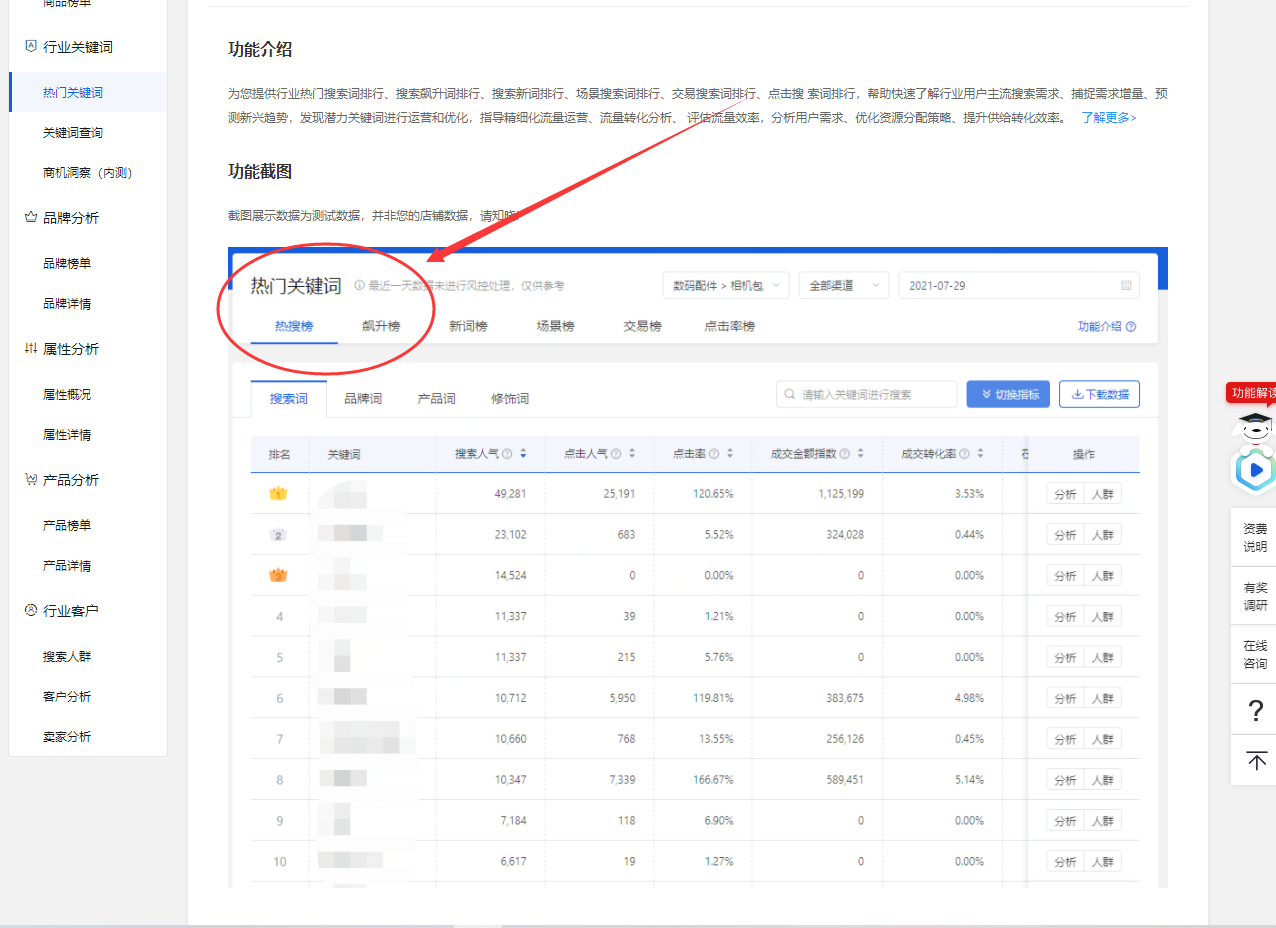The image size is (1276, 928).
Task: Expand the 全部渠道 channel dropdown
Action: point(844,285)
